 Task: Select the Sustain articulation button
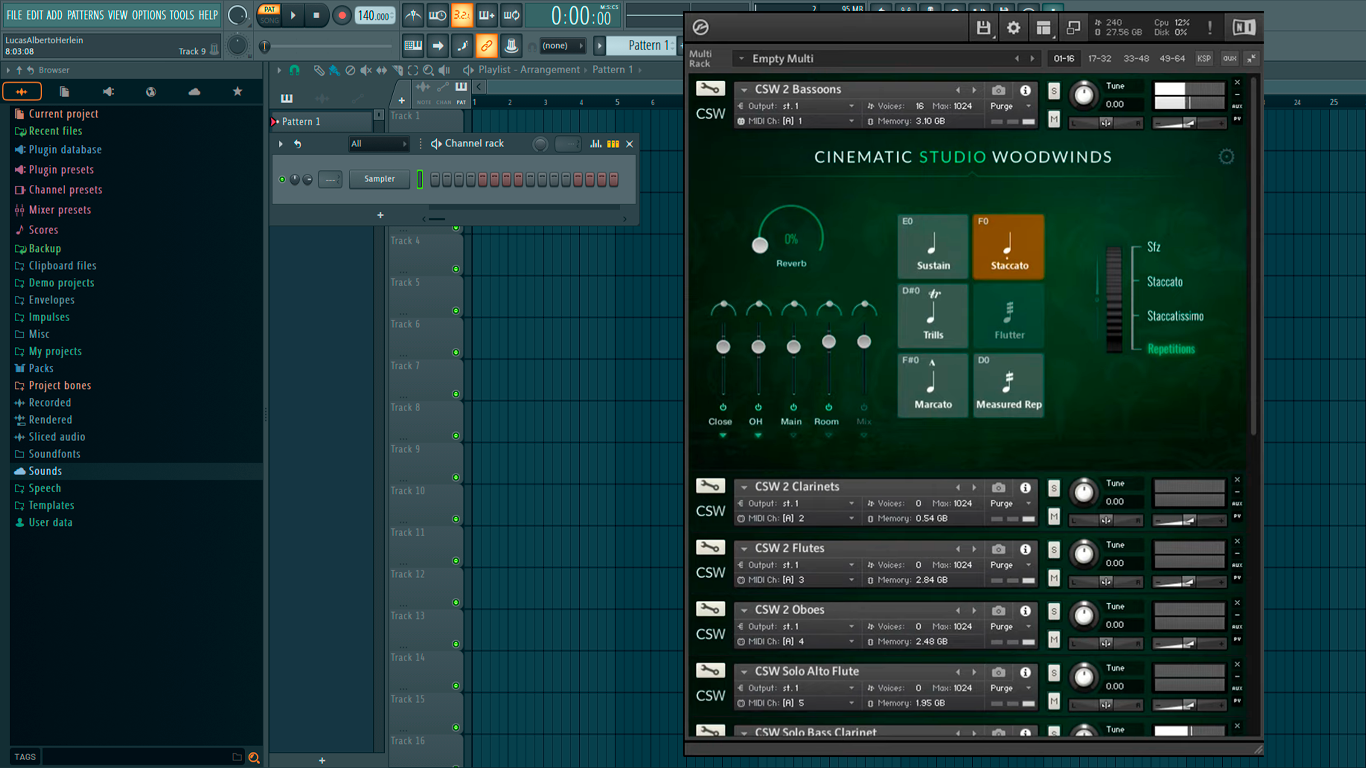tap(933, 246)
